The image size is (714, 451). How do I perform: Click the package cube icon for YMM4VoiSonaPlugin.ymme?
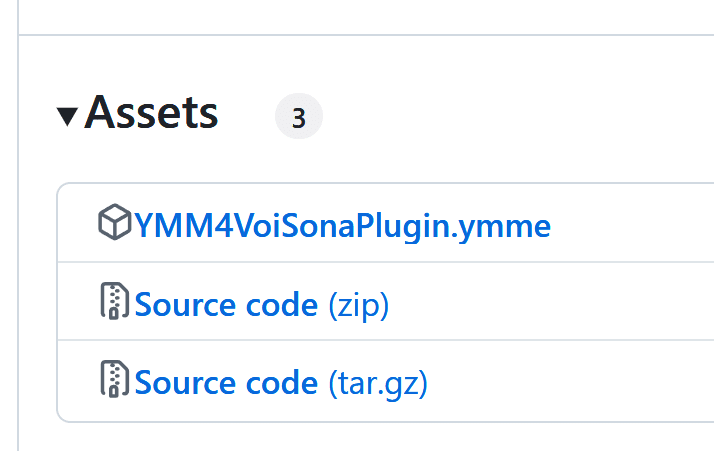(114, 223)
